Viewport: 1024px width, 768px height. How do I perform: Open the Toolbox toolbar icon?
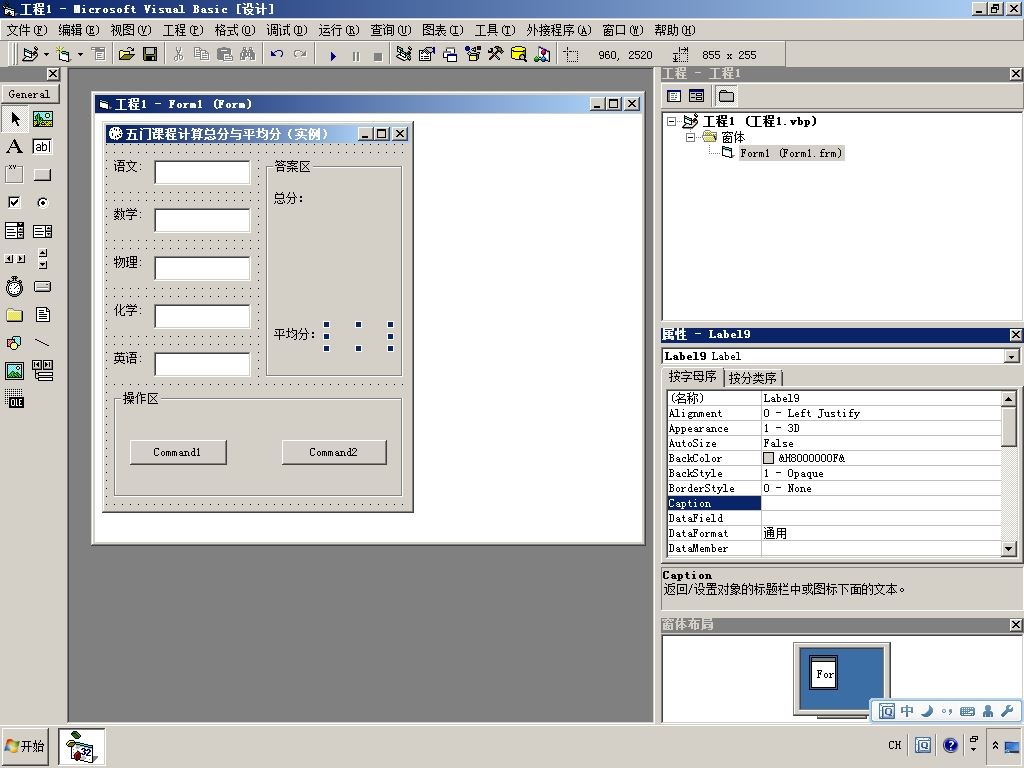(496, 54)
